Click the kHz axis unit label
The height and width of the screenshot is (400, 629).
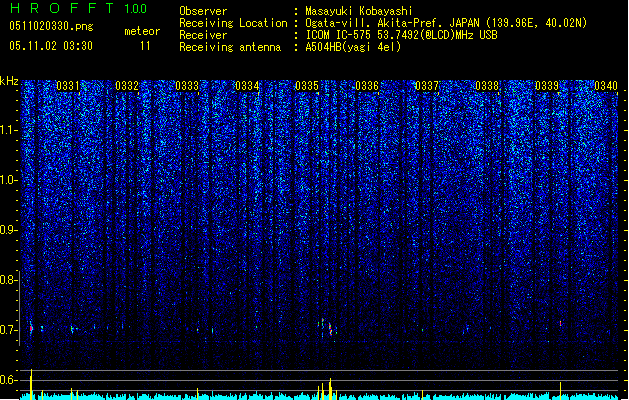(9, 81)
